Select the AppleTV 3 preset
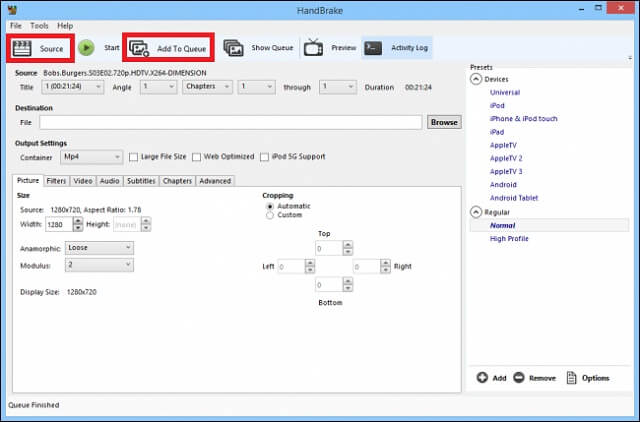640x422 pixels. 506,171
